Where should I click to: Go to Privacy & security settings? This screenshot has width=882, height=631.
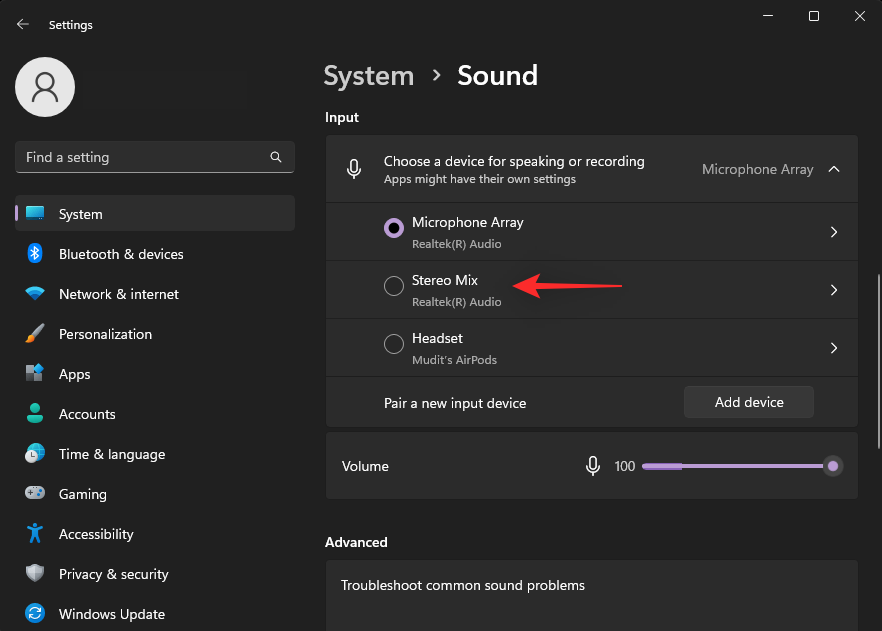[113, 574]
